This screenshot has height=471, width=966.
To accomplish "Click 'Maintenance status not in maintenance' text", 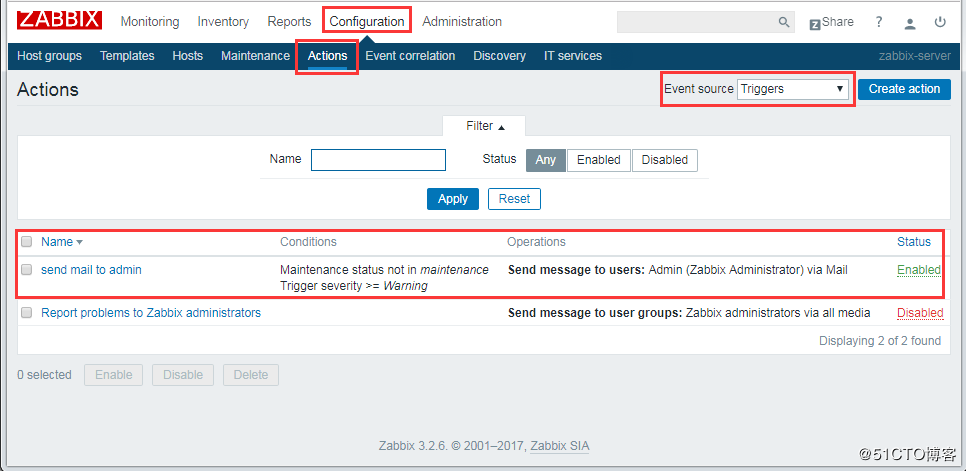I will [384, 270].
